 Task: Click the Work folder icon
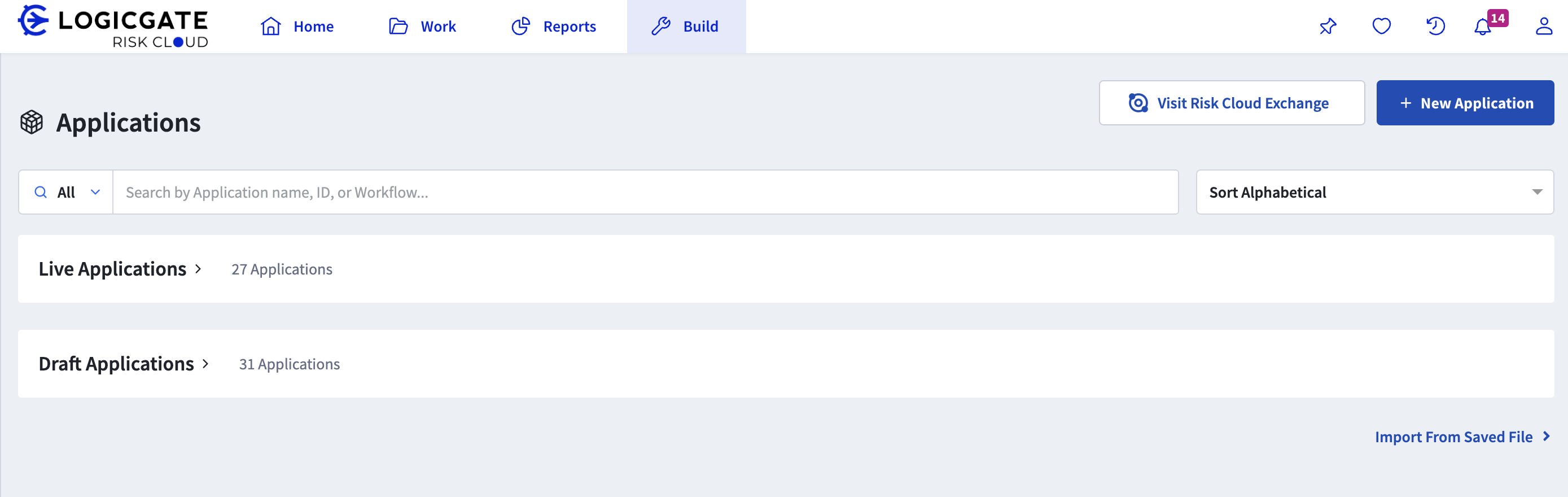click(398, 26)
